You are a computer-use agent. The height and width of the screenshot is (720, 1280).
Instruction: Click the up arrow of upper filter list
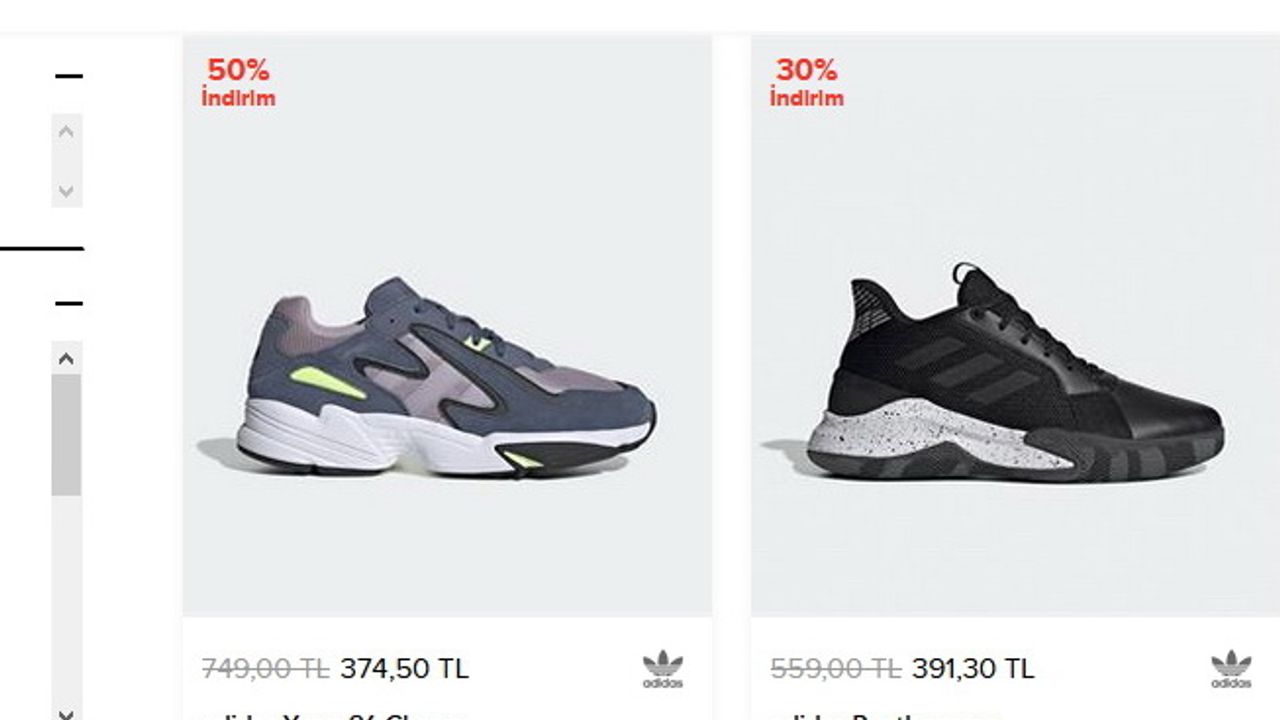66,131
